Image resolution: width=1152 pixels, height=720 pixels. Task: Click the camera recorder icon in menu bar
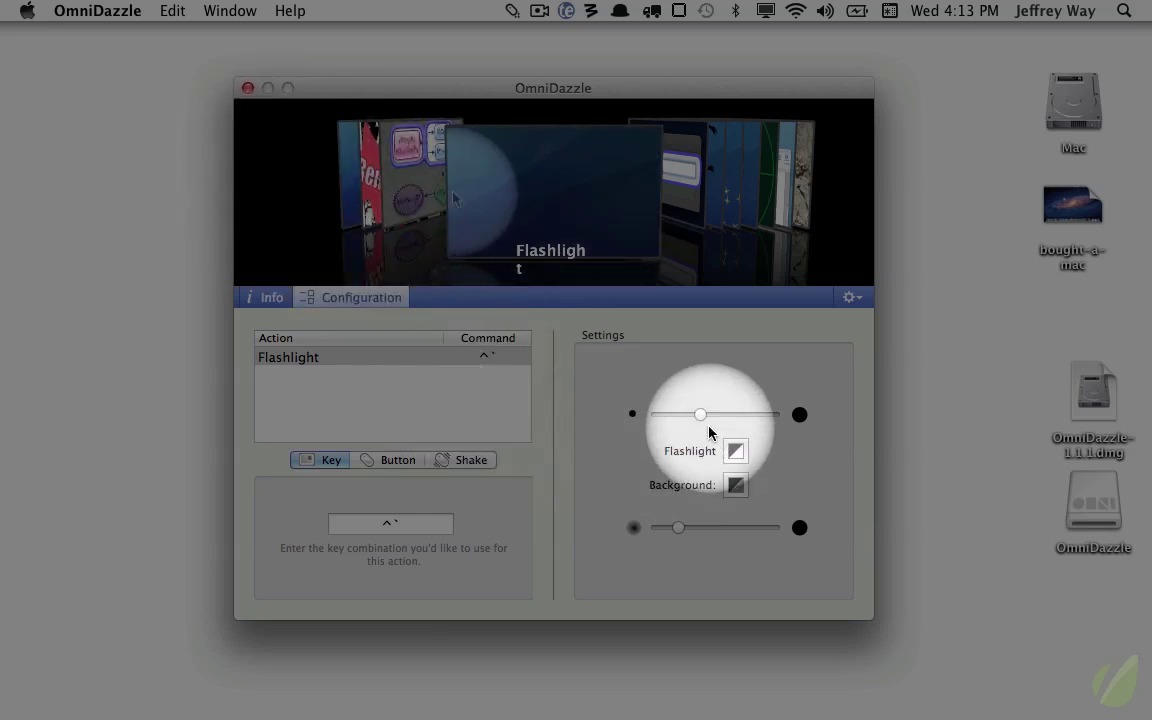539,11
